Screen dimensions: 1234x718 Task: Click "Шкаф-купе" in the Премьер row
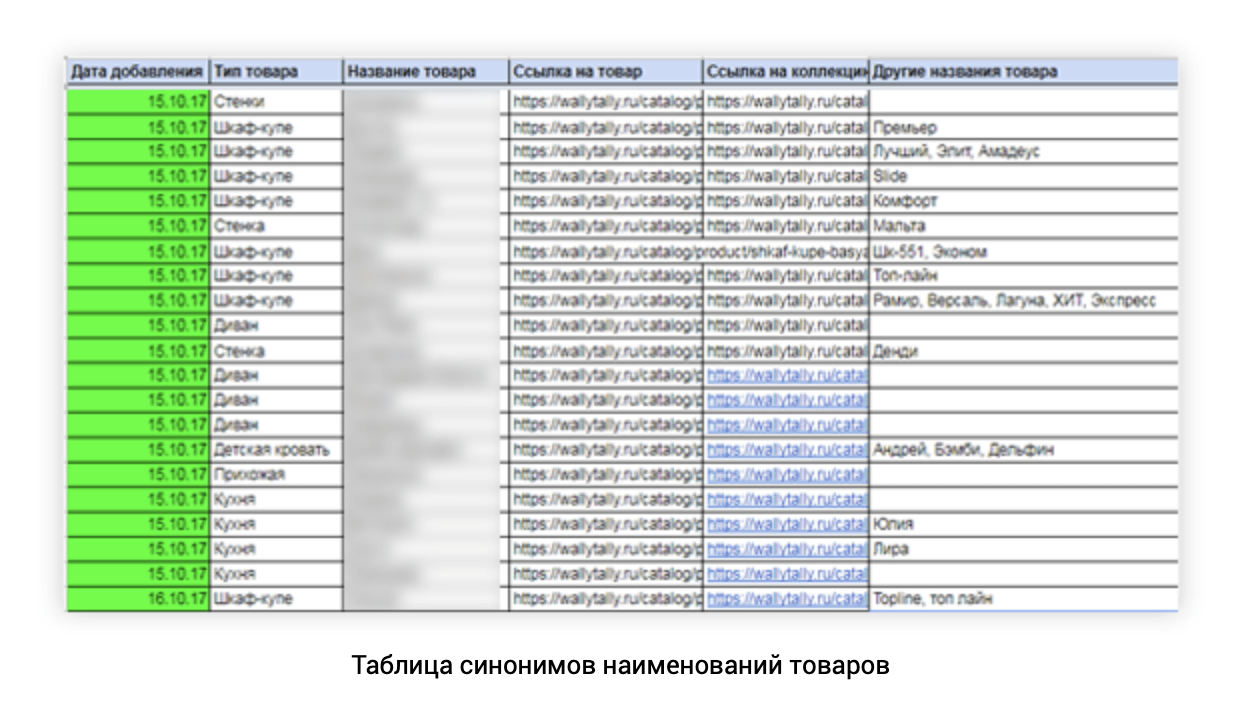coord(277,127)
